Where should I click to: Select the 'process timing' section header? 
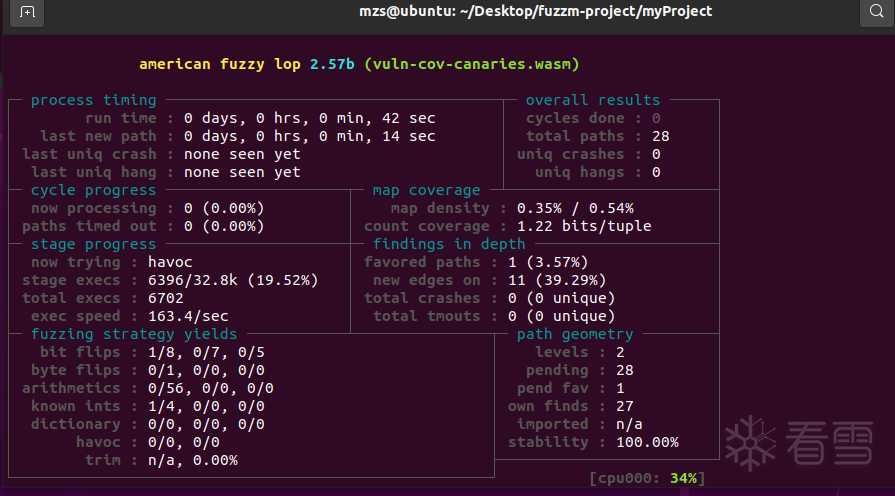point(94,100)
